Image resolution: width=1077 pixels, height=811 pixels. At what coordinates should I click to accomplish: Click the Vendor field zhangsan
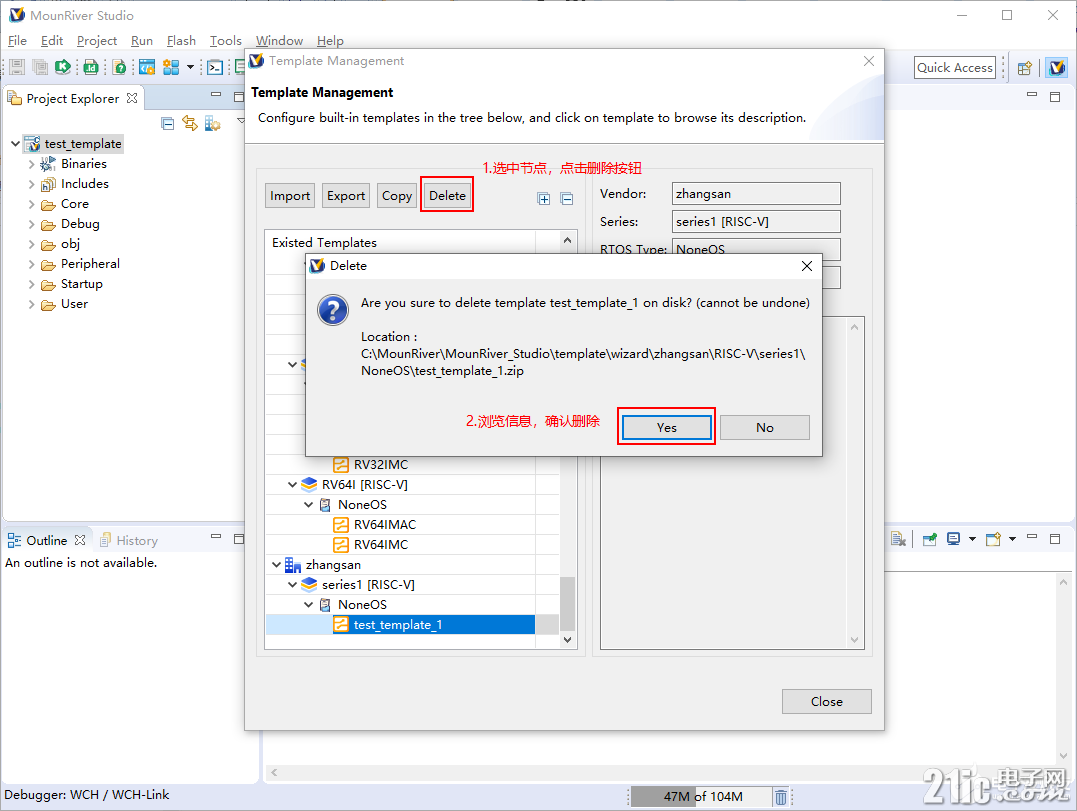756,194
